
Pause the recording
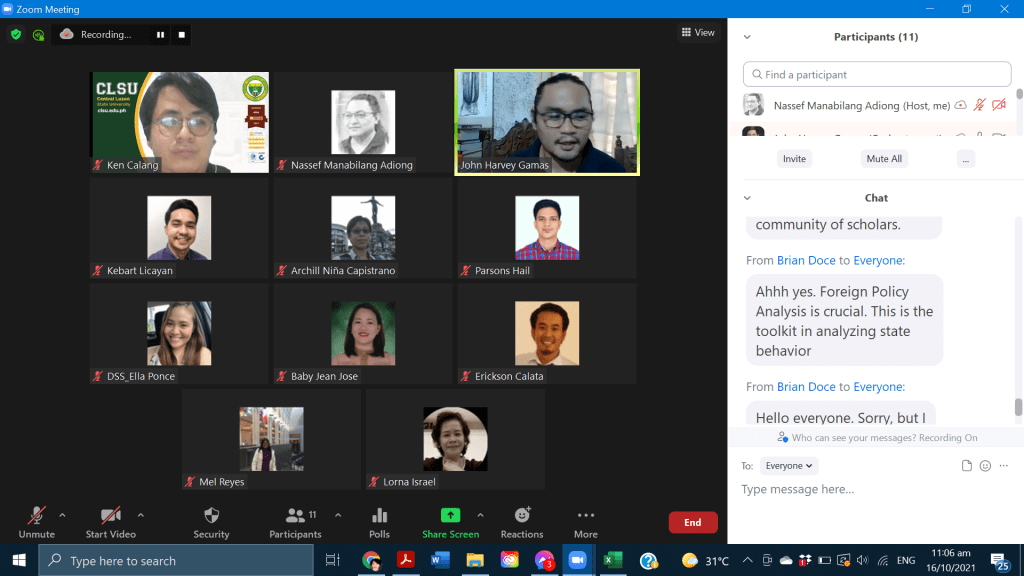[x=160, y=34]
